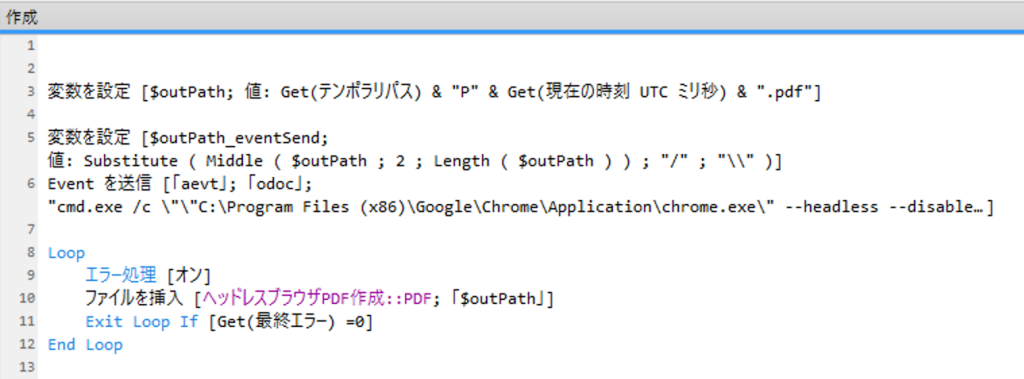
Task: Select the ファイルを挿入 script step
Action: click(x=319, y=299)
